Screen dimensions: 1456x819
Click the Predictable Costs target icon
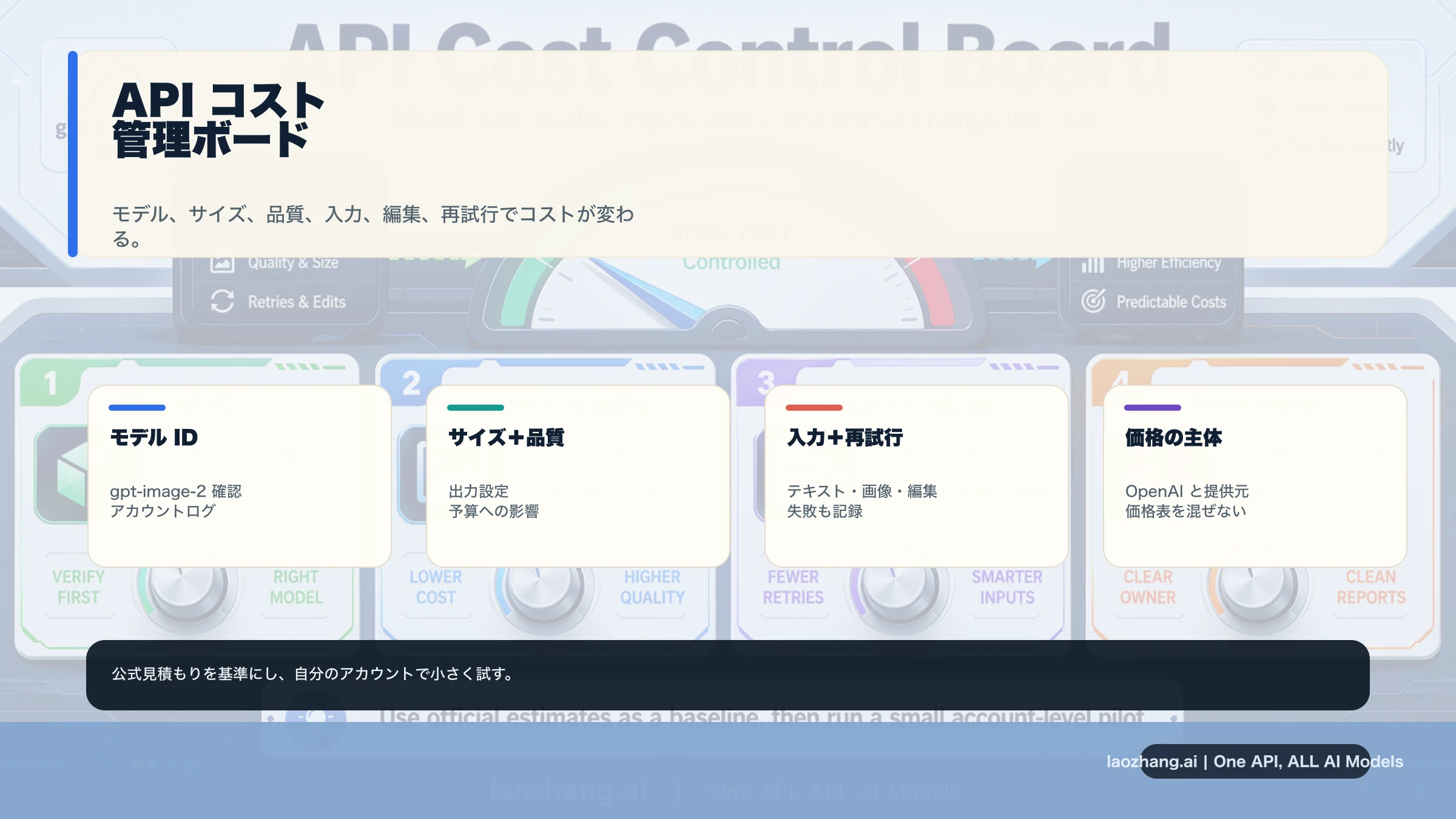point(1094,301)
